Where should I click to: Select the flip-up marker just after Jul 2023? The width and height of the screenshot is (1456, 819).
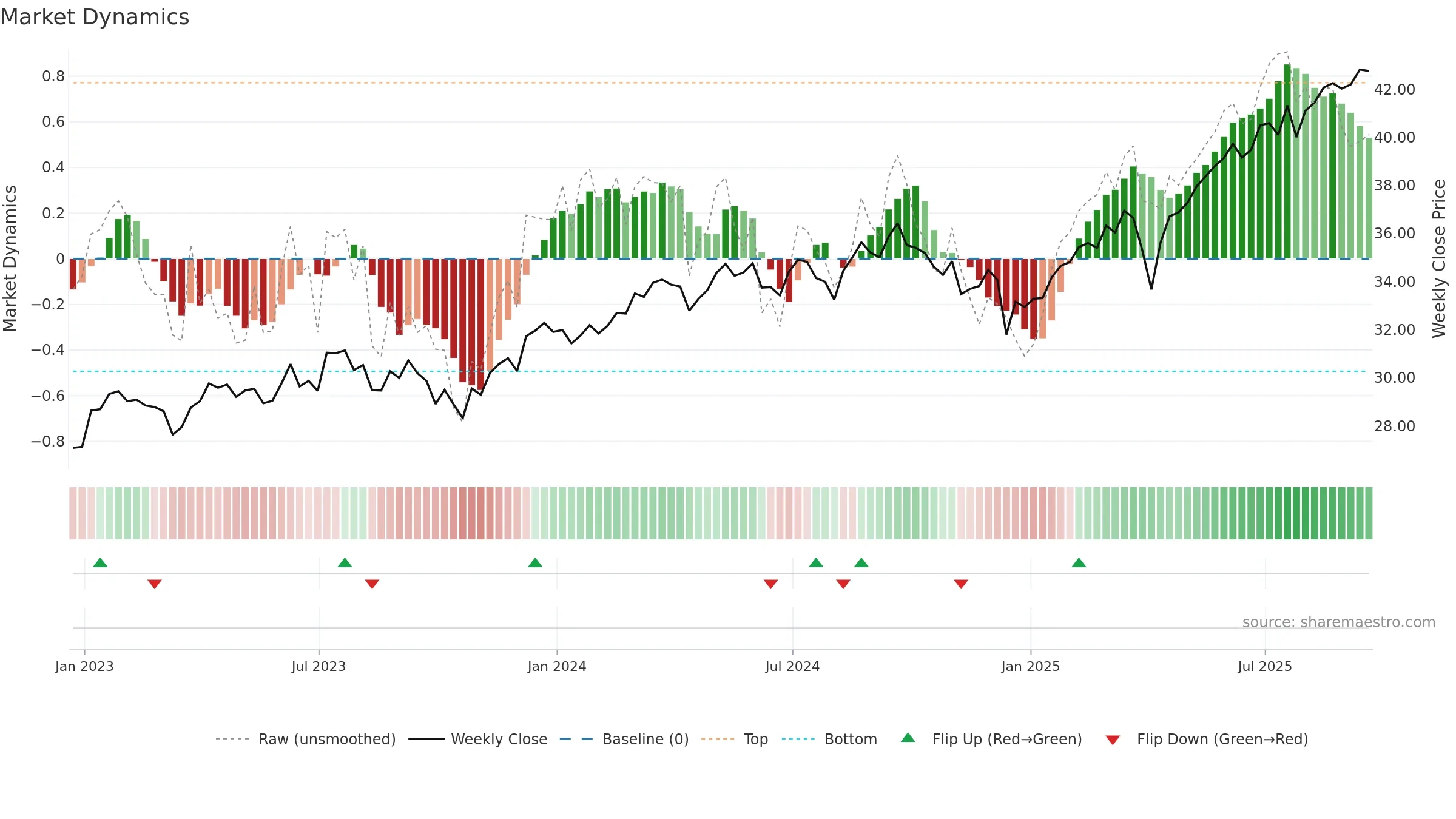point(345,562)
